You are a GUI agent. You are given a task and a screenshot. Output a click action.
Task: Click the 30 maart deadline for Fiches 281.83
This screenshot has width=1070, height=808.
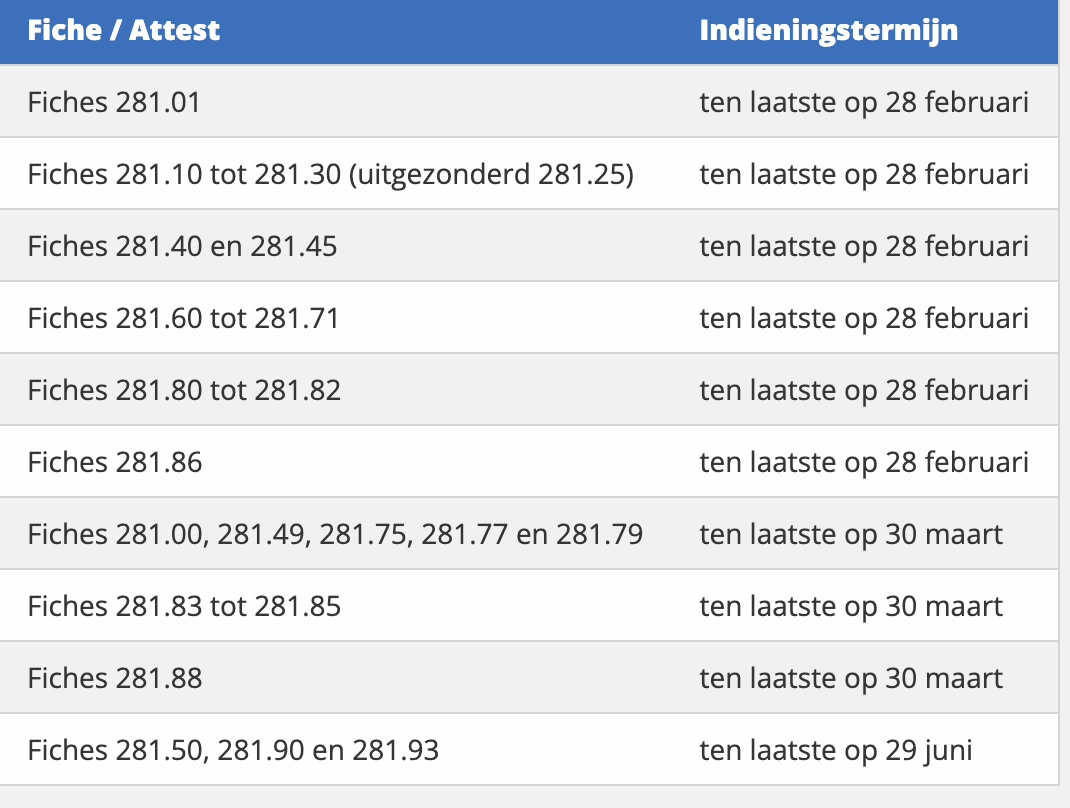point(851,606)
